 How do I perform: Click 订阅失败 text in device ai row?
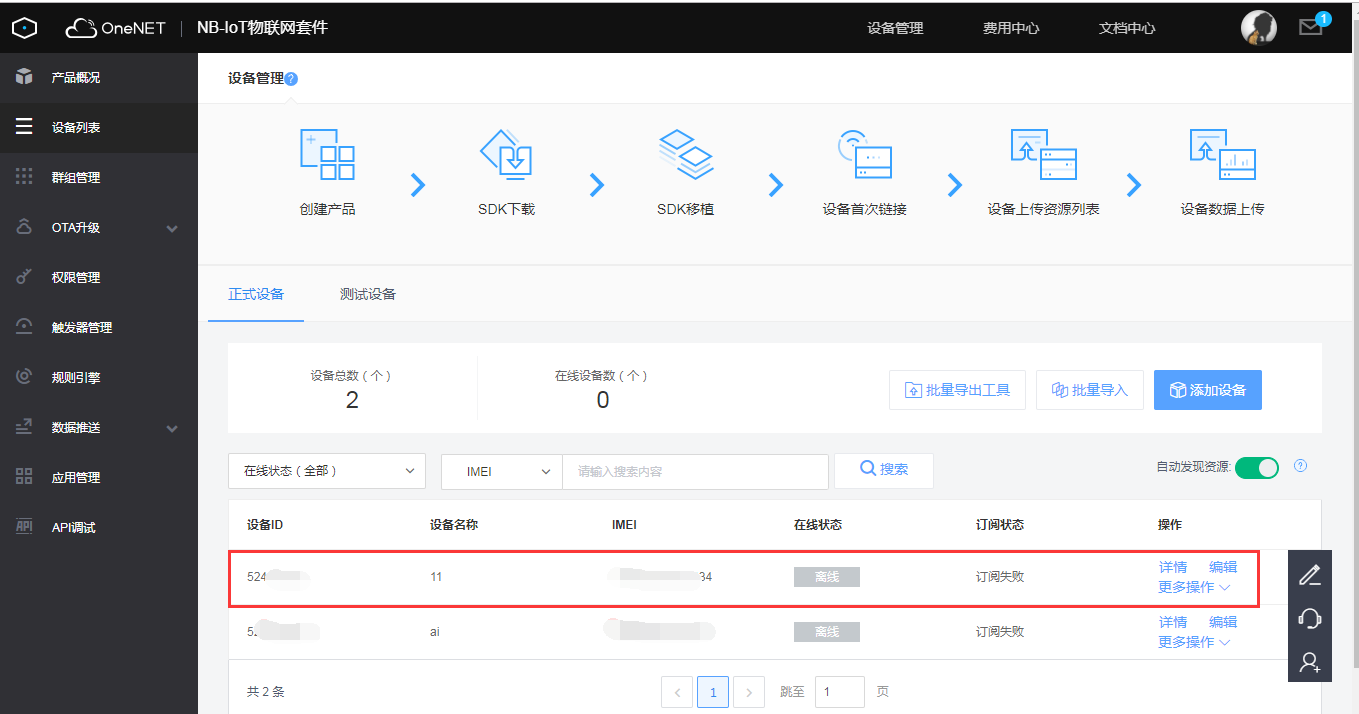click(x=1000, y=632)
